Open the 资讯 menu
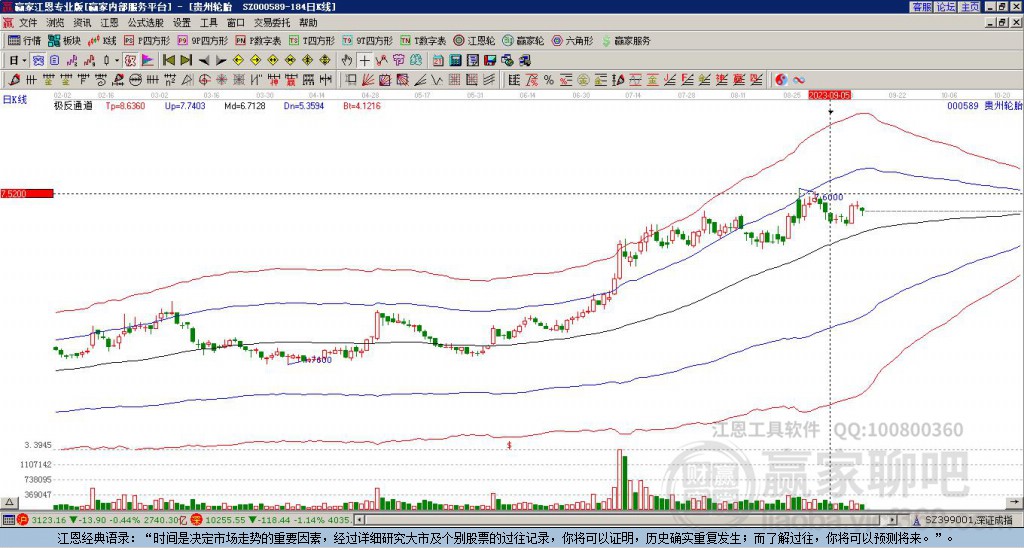Image resolution: width=1024 pixels, height=548 pixels. [x=82, y=23]
